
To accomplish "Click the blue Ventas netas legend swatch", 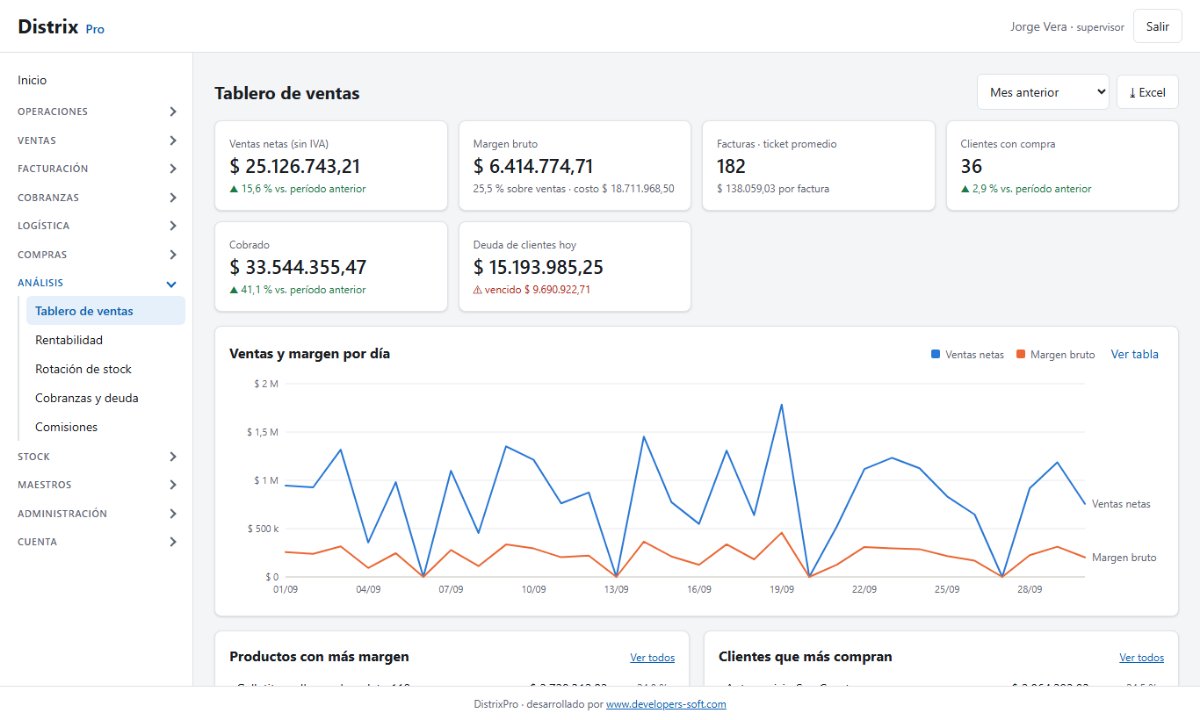I will (x=935, y=354).
